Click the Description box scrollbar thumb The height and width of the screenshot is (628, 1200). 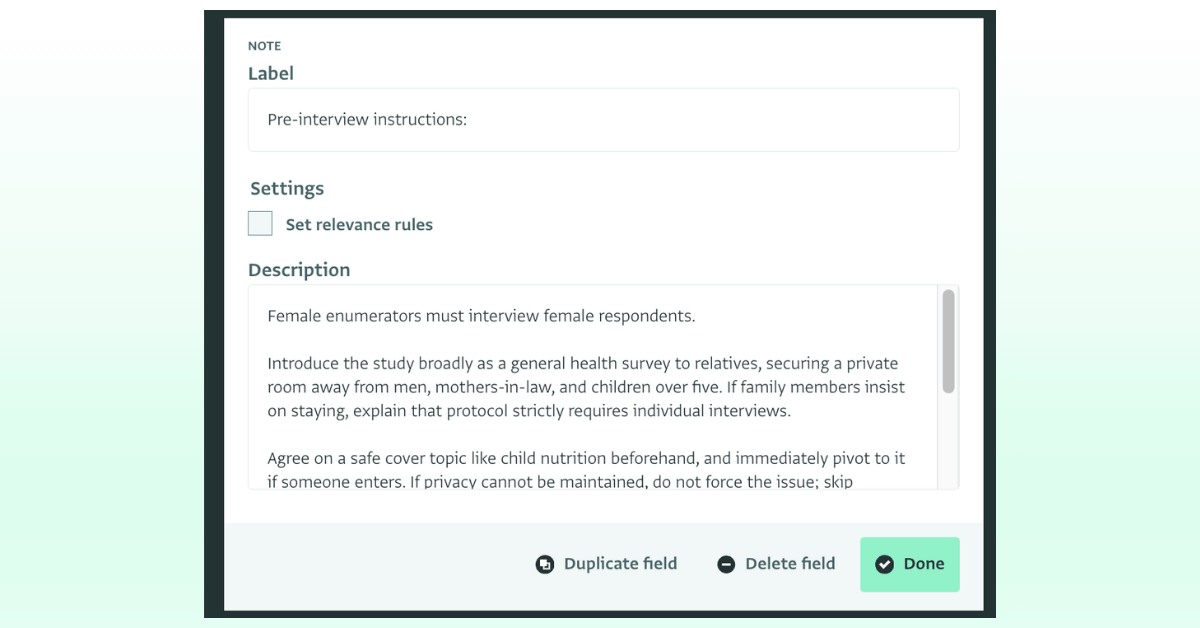948,341
